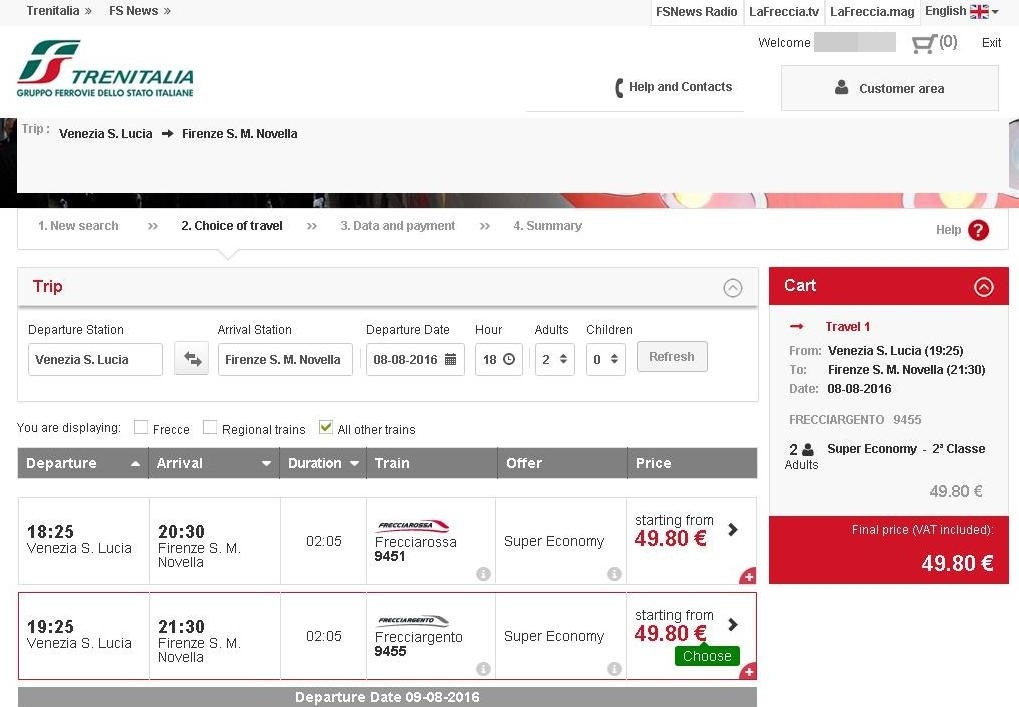Click info icon for 18:25 Super Economy offer
Screen dimensions: 1019x707
(x=614, y=574)
